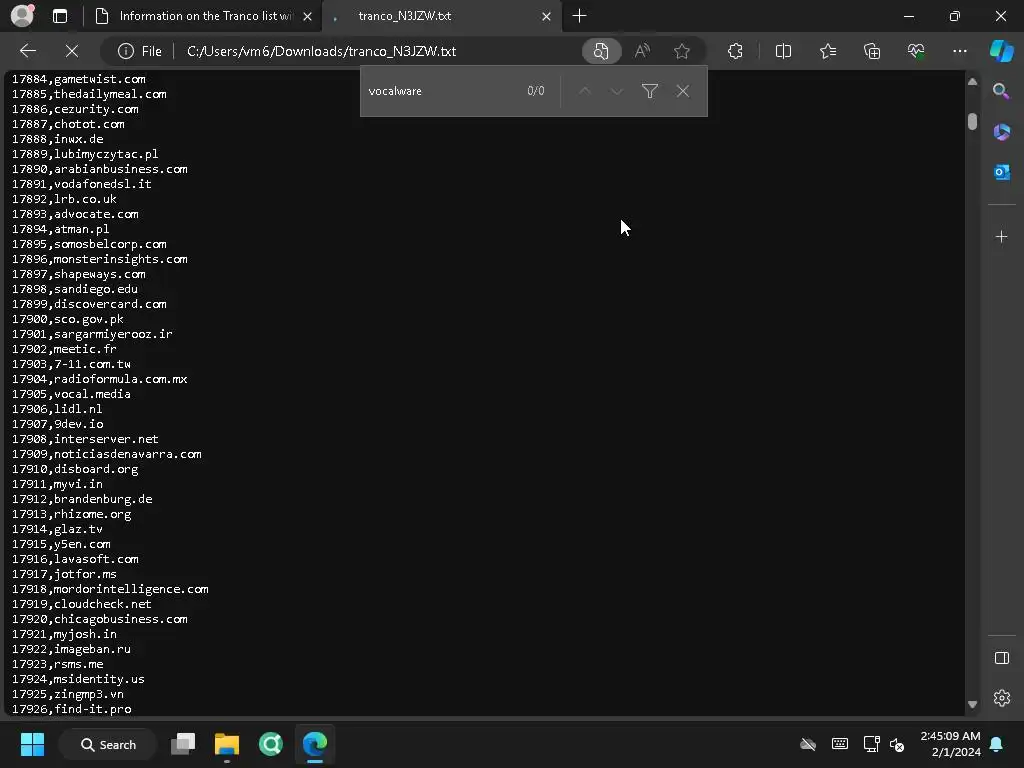Screen dimensions: 1024x768
Task: Click scrollbar up arrow
Action: (x=972, y=82)
